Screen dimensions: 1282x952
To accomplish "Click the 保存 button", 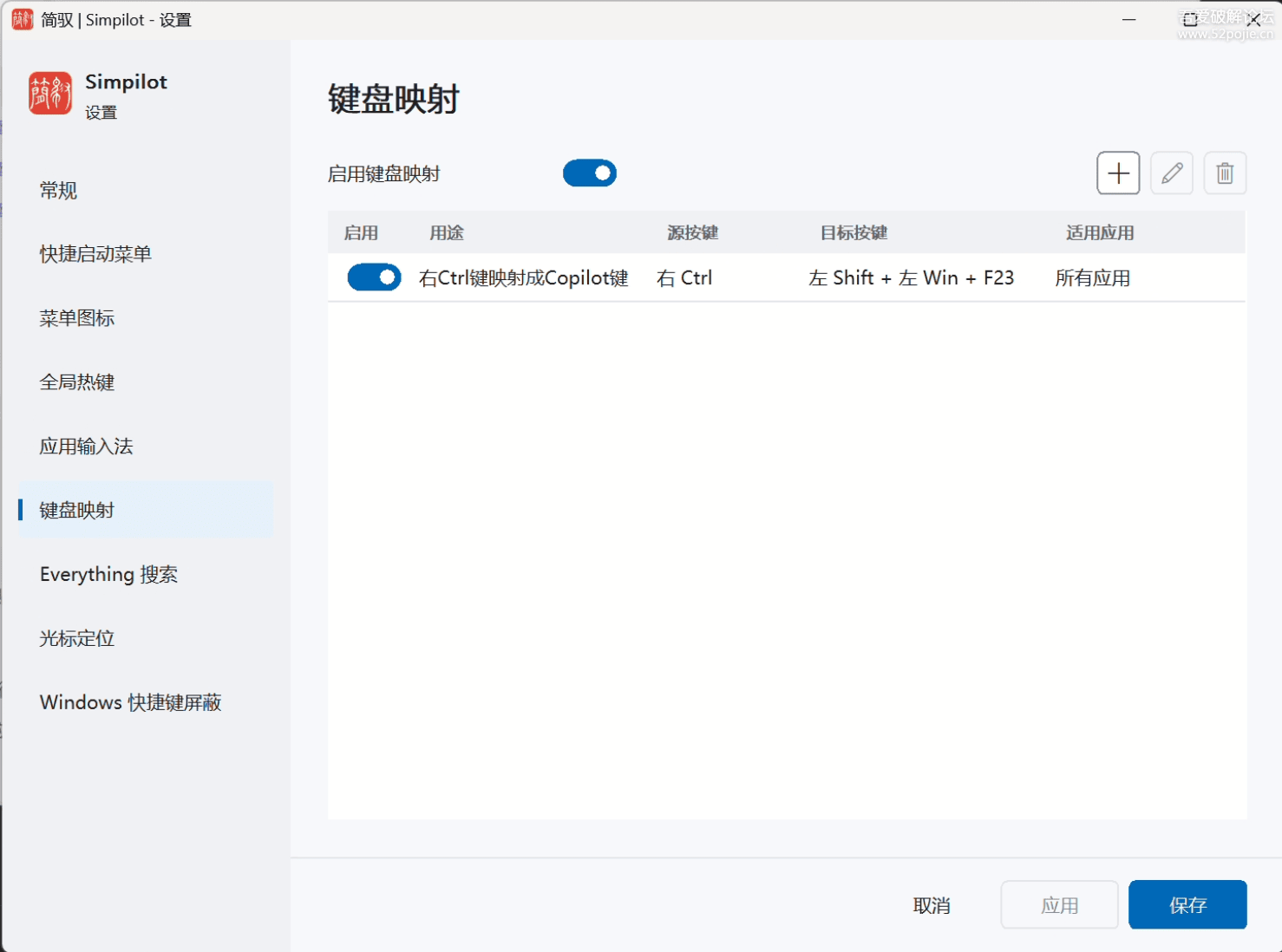I will tap(1187, 905).
